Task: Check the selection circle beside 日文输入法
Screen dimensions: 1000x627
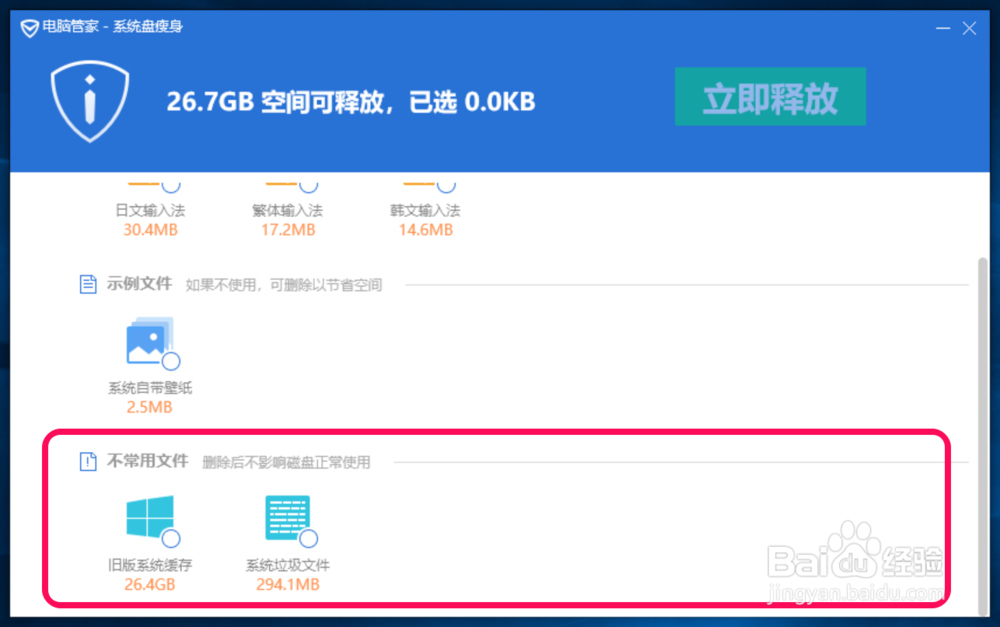Action: pos(172,183)
